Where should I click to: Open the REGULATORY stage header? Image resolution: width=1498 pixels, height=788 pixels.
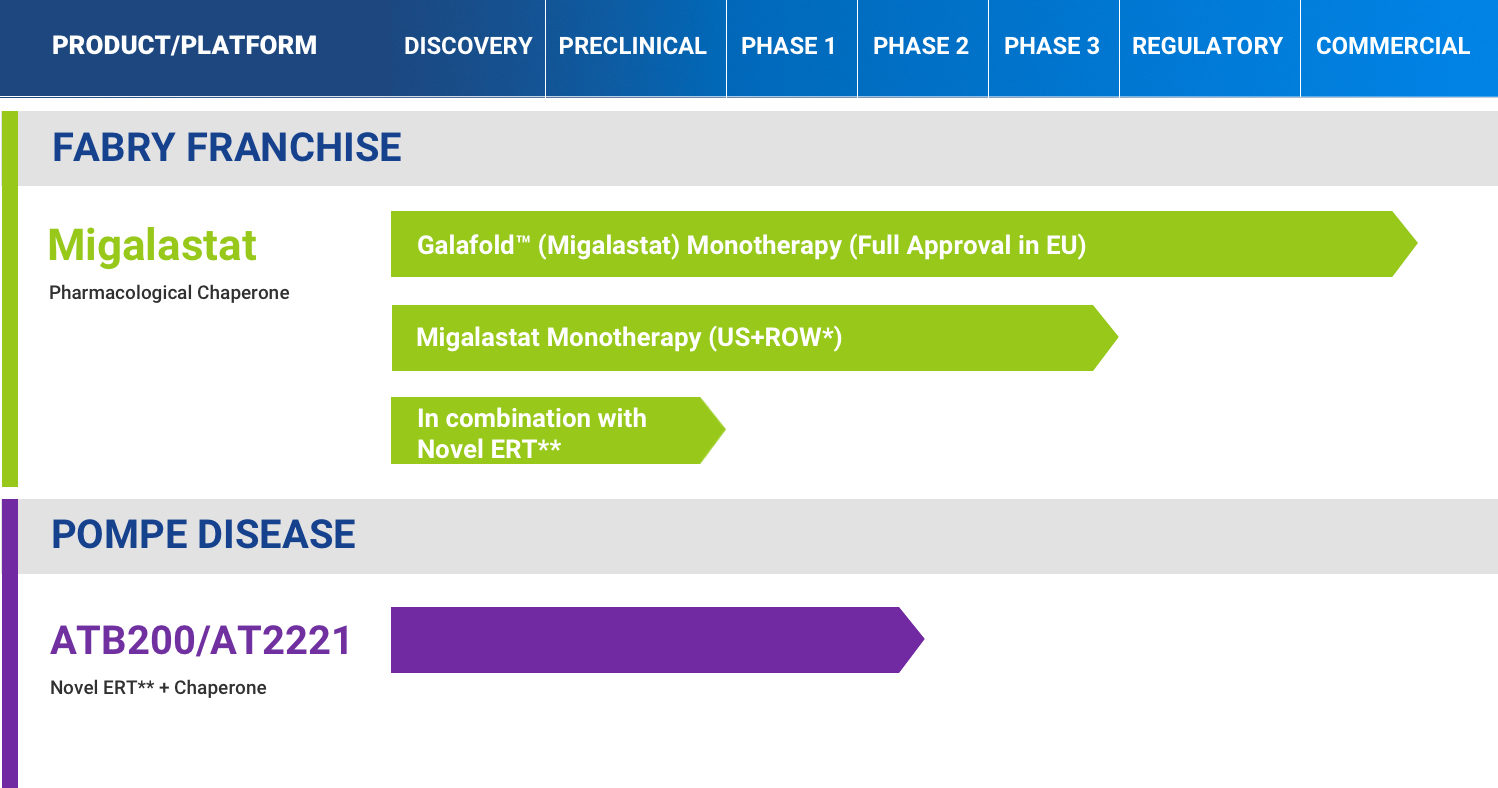pyautogui.click(x=1207, y=46)
